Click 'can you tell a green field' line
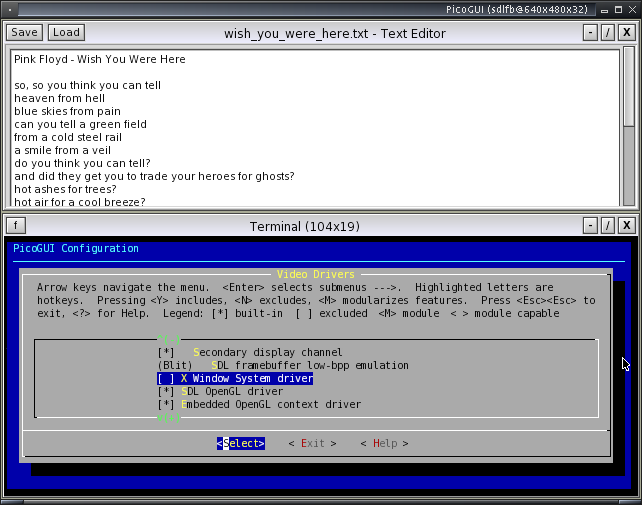 (x=80, y=125)
